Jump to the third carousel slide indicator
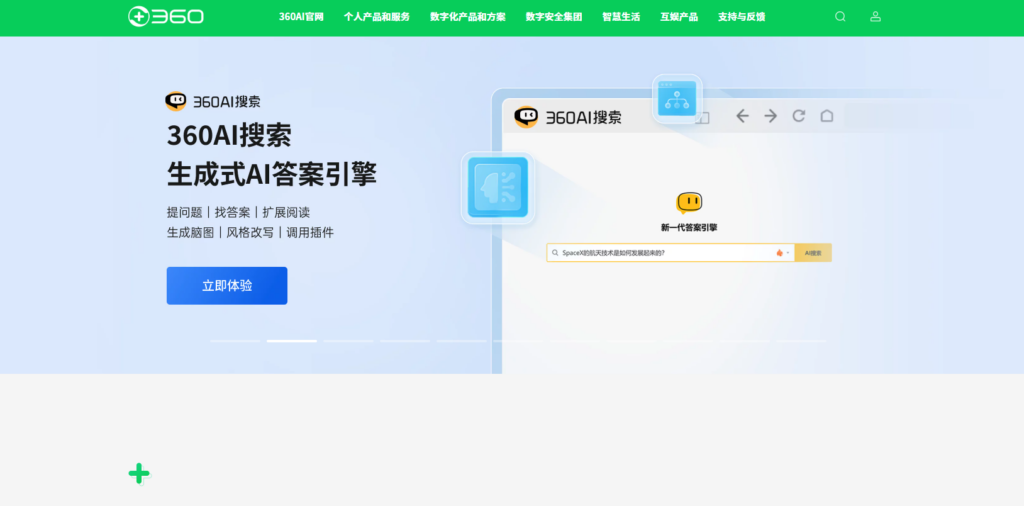This screenshot has height=506, width=1024. [x=348, y=341]
